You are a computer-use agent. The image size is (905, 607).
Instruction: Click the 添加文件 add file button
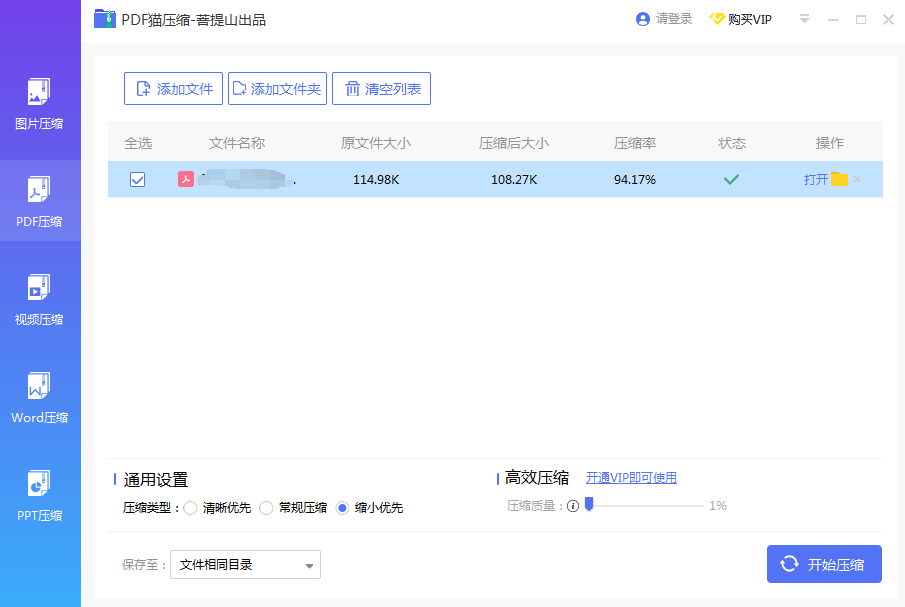(173, 88)
